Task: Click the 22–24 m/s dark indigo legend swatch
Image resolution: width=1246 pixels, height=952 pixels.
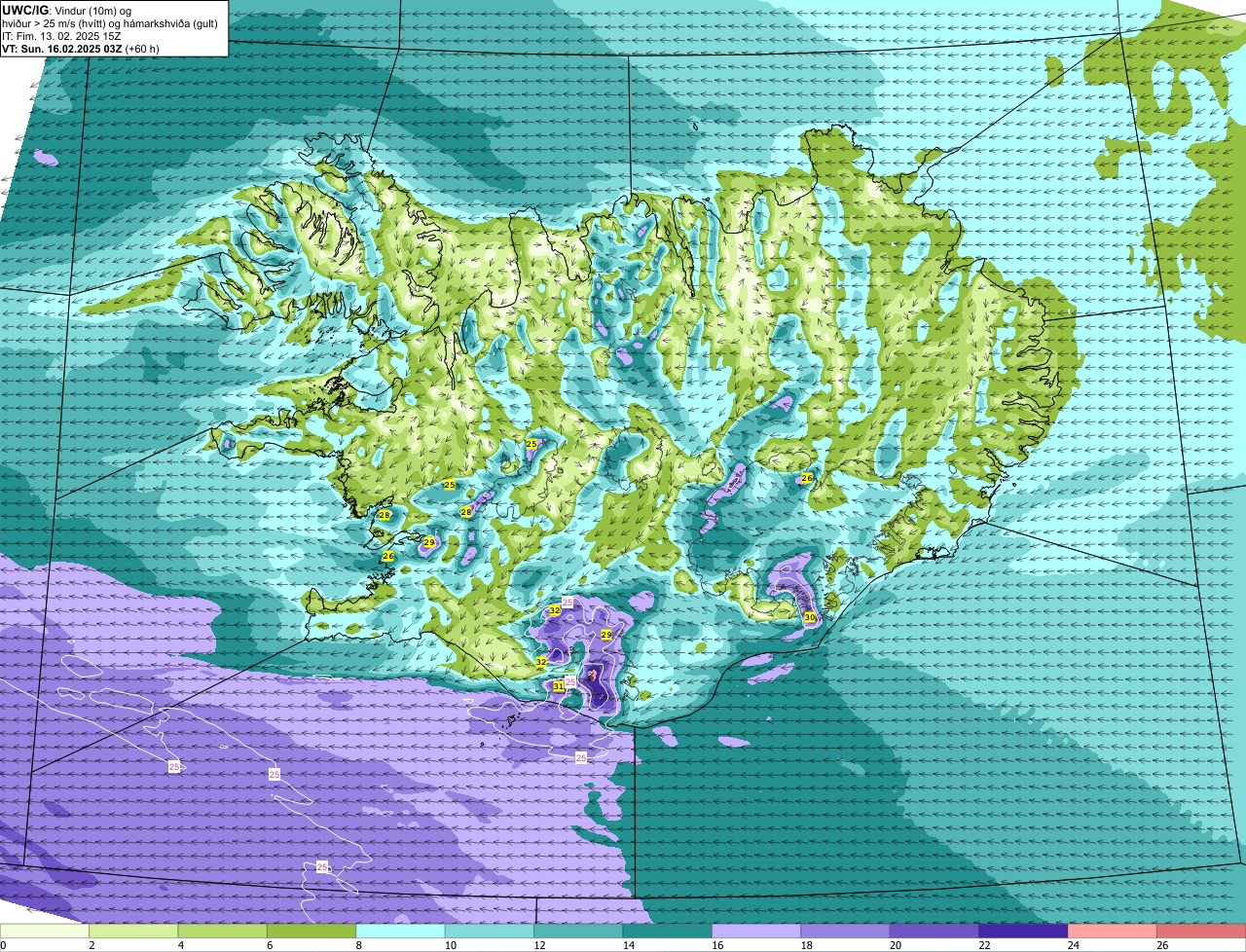Action: [1024, 932]
